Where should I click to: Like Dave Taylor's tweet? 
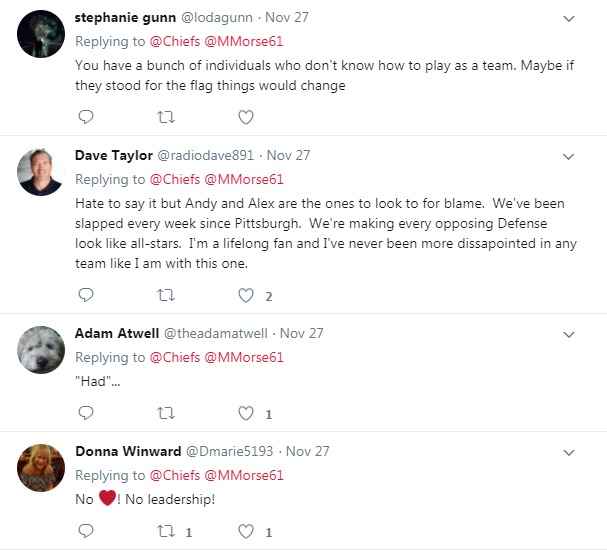pos(246,295)
